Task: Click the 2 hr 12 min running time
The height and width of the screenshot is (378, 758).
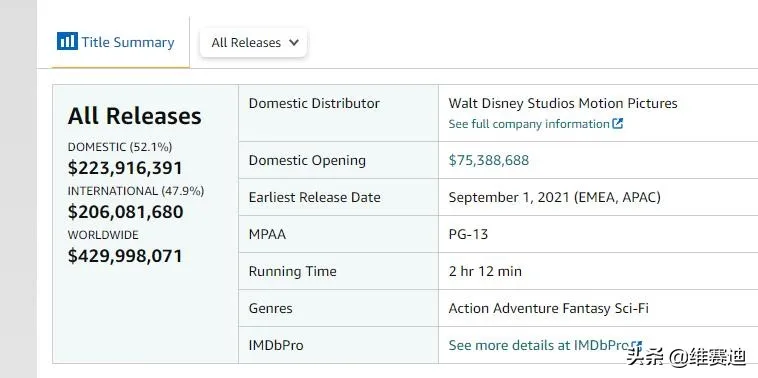Action: point(485,271)
